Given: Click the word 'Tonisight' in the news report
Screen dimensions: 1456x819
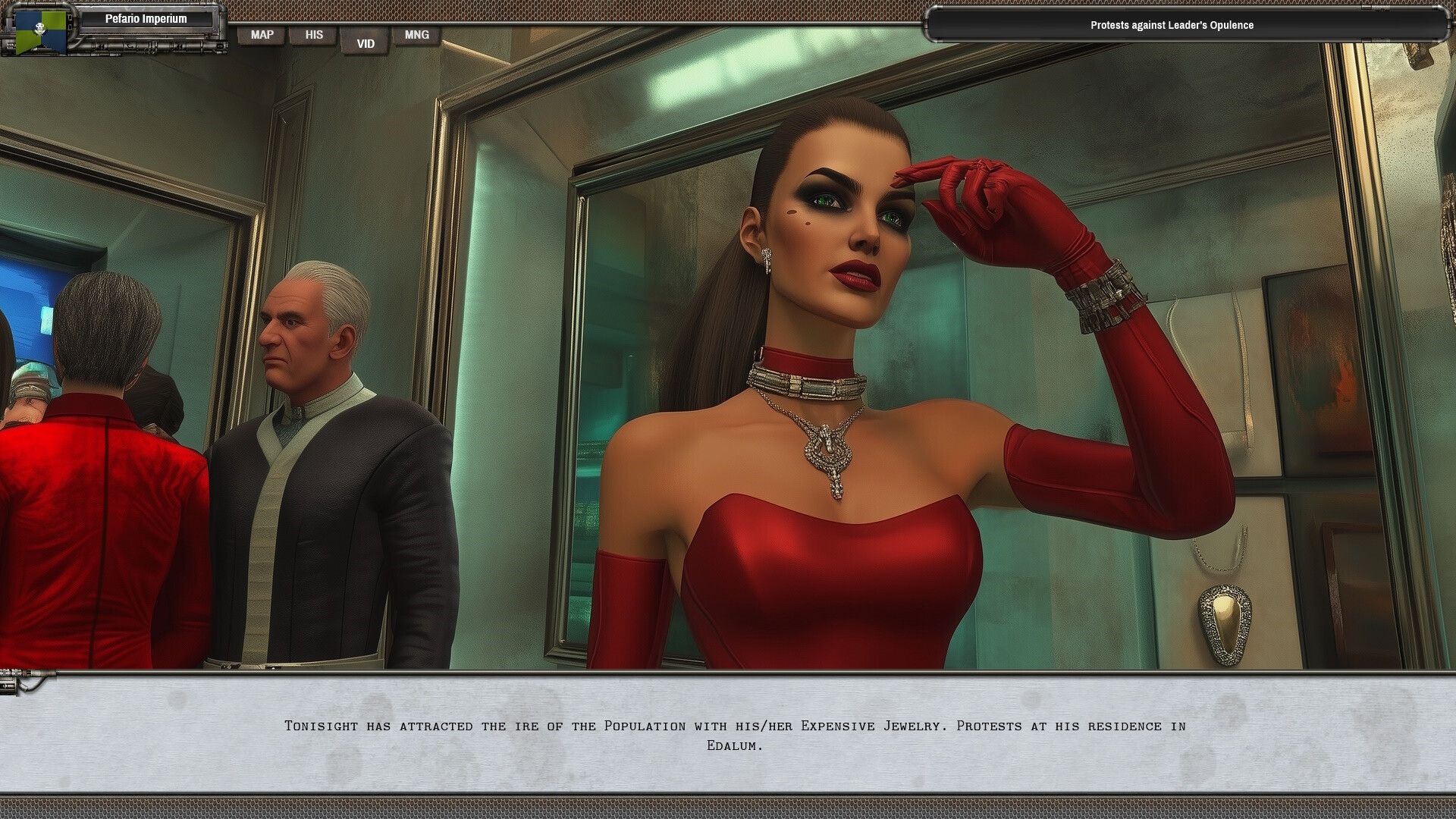Looking at the screenshot, I should click(x=319, y=726).
